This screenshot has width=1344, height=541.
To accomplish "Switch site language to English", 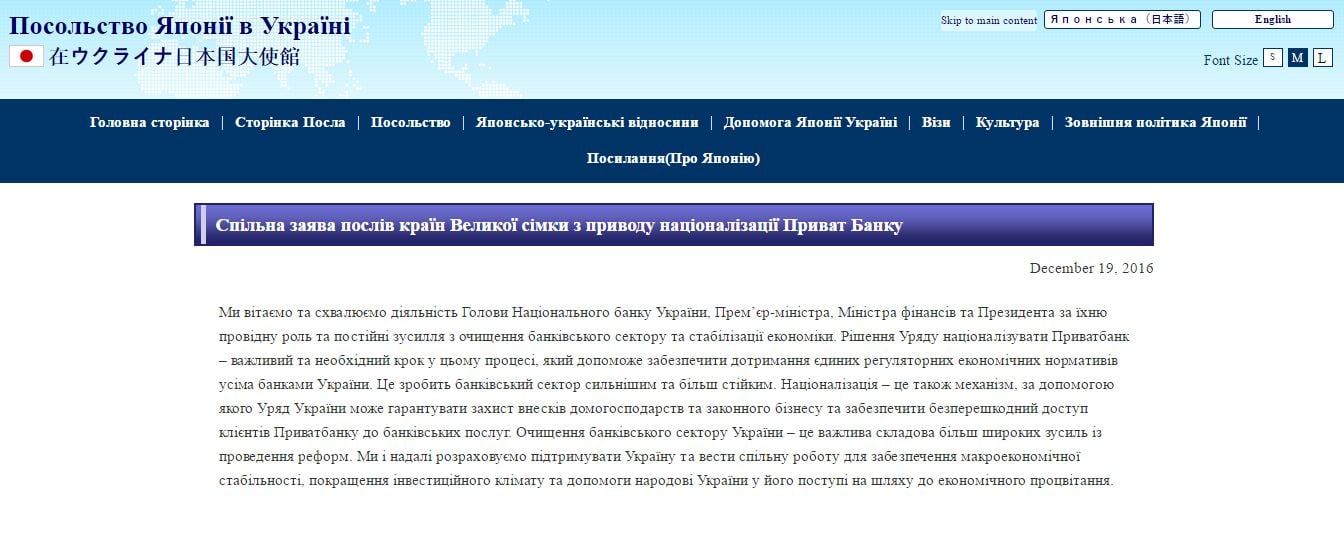I will [1272, 20].
